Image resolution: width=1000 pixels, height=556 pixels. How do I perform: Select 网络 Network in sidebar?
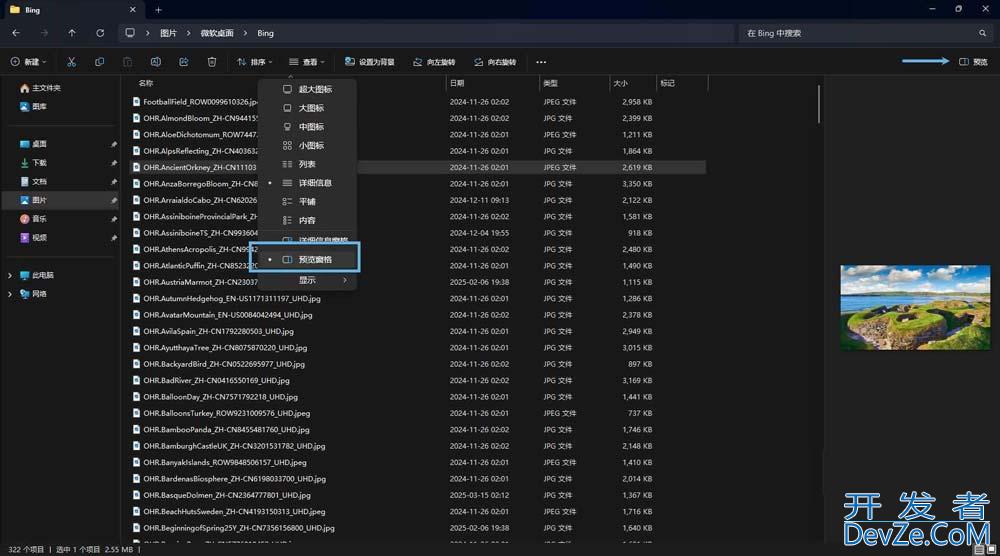click(x=33, y=294)
